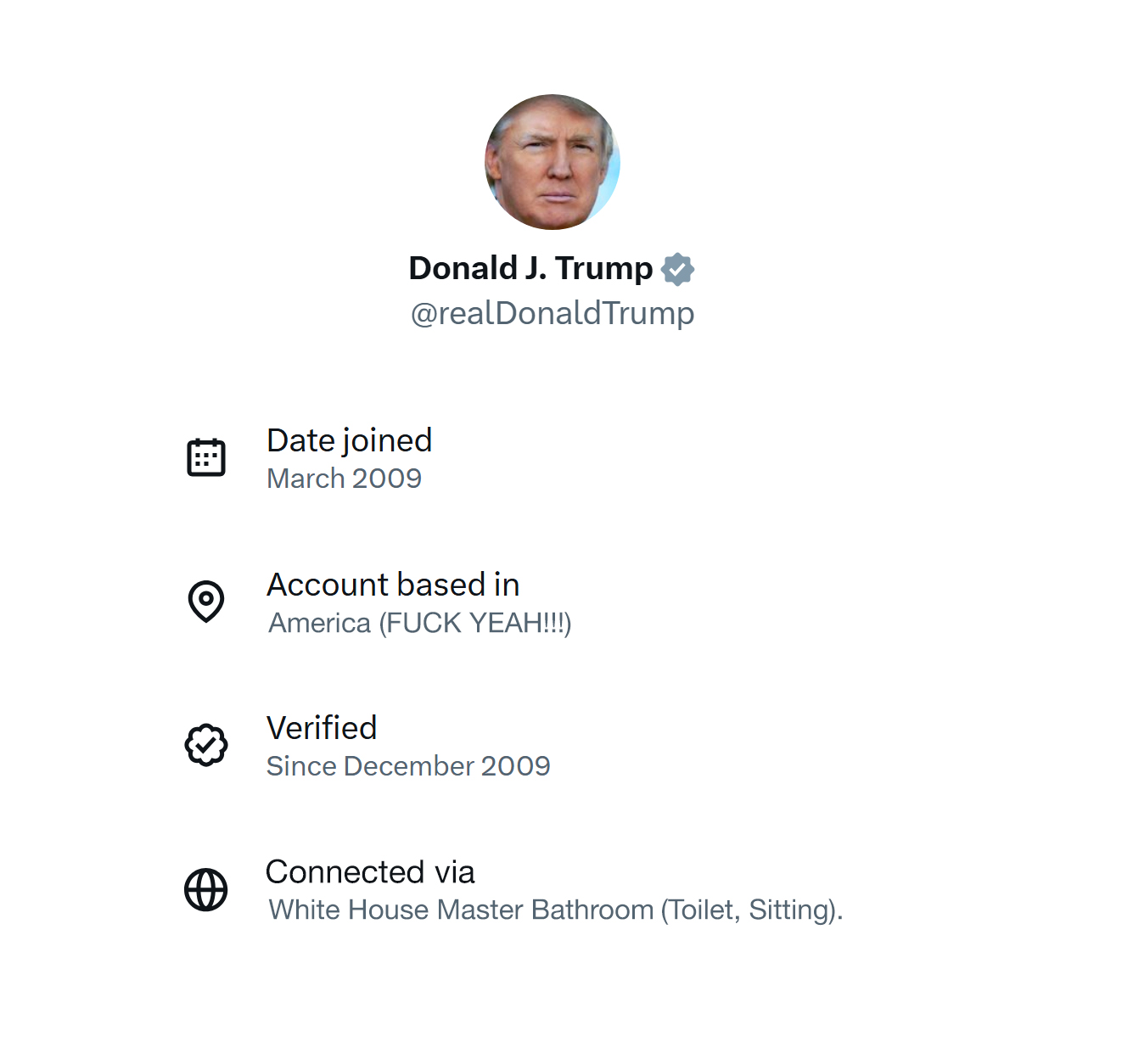Click the Since December 2009 text

[x=407, y=766]
